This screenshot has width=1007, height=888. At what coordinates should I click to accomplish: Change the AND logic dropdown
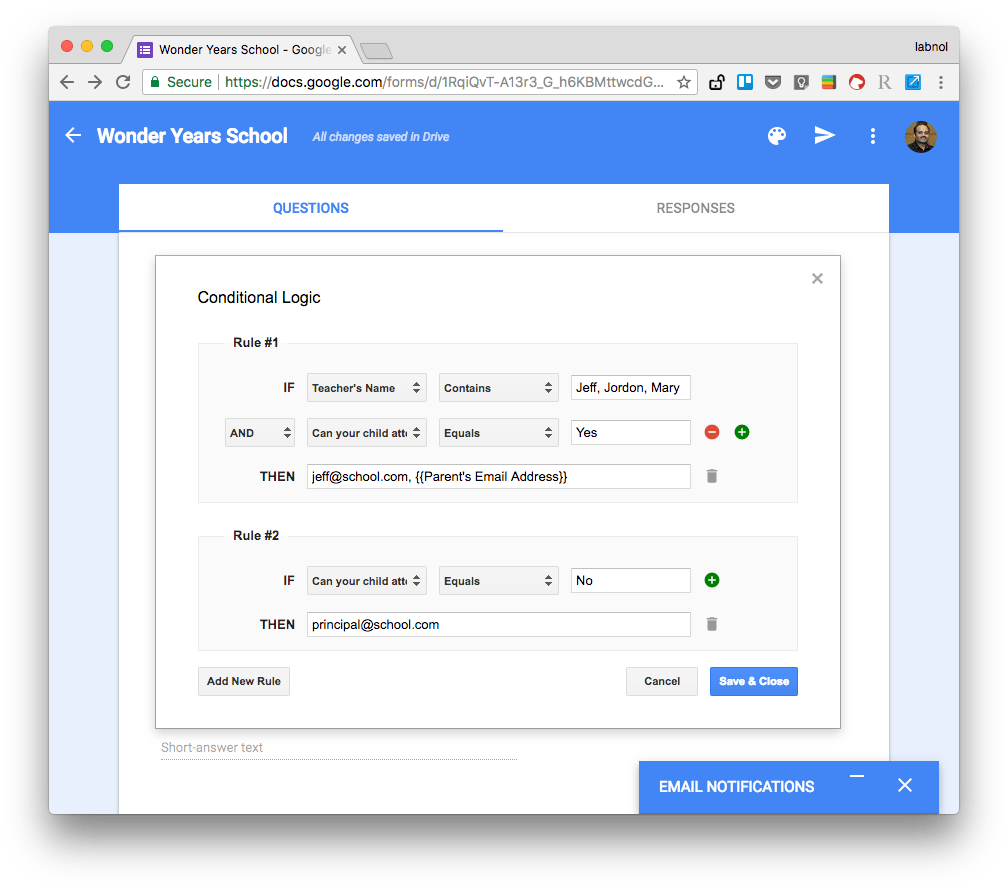coord(259,432)
